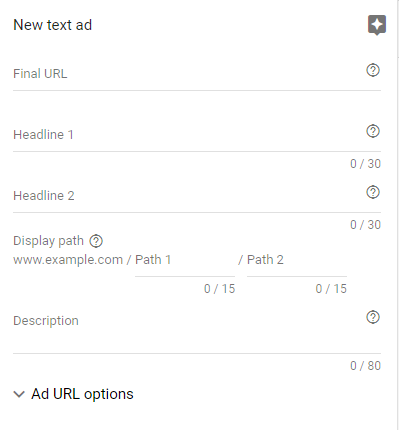Place cursor in the Description field
The image size is (399, 430).
pyautogui.click(x=188, y=330)
